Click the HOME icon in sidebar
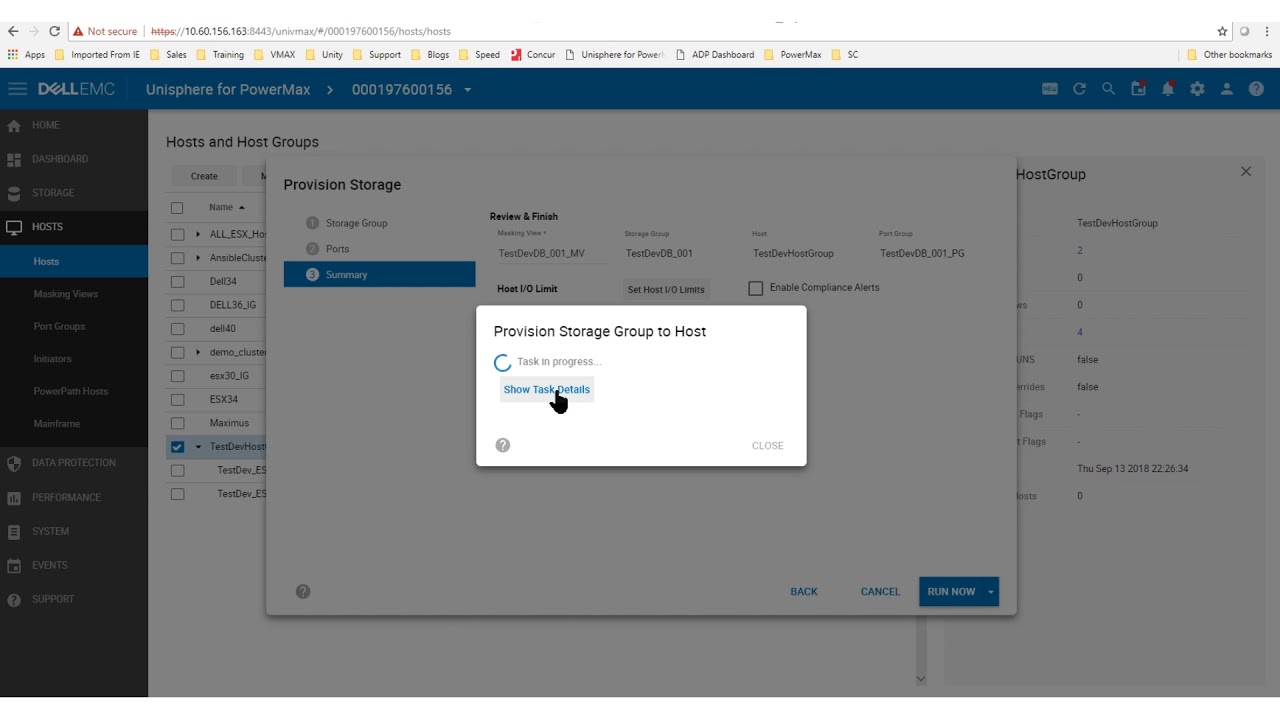Image resolution: width=1280 pixels, height=720 pixels. [x=14, y=126]
